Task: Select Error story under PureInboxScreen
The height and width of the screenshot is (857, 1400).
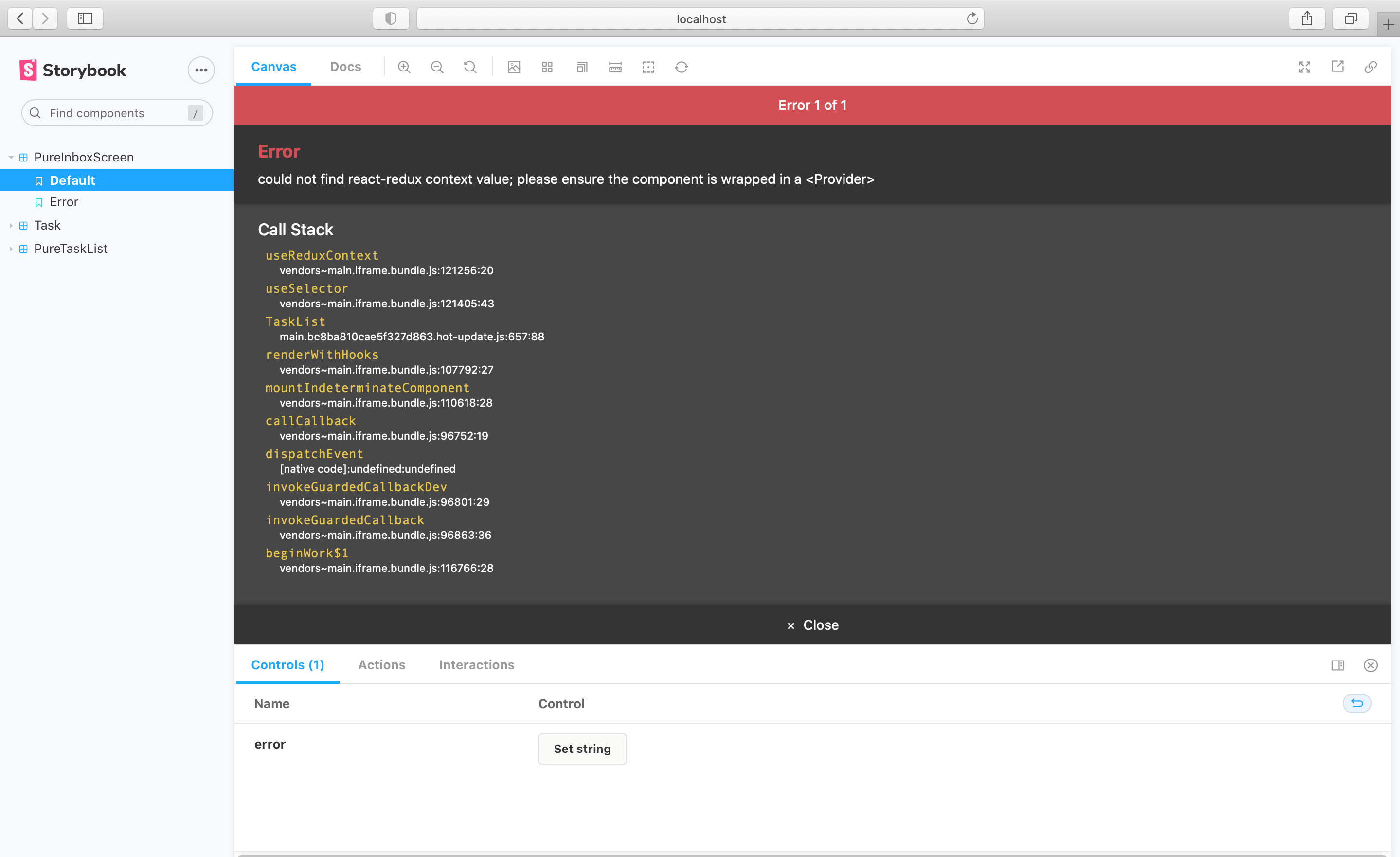Action: 63,202
